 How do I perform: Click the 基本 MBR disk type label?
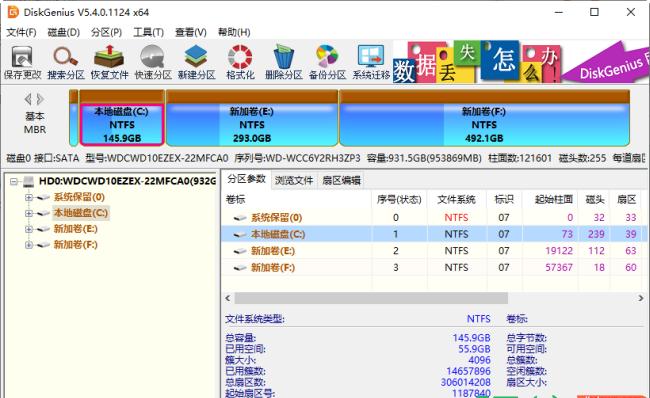35,123
